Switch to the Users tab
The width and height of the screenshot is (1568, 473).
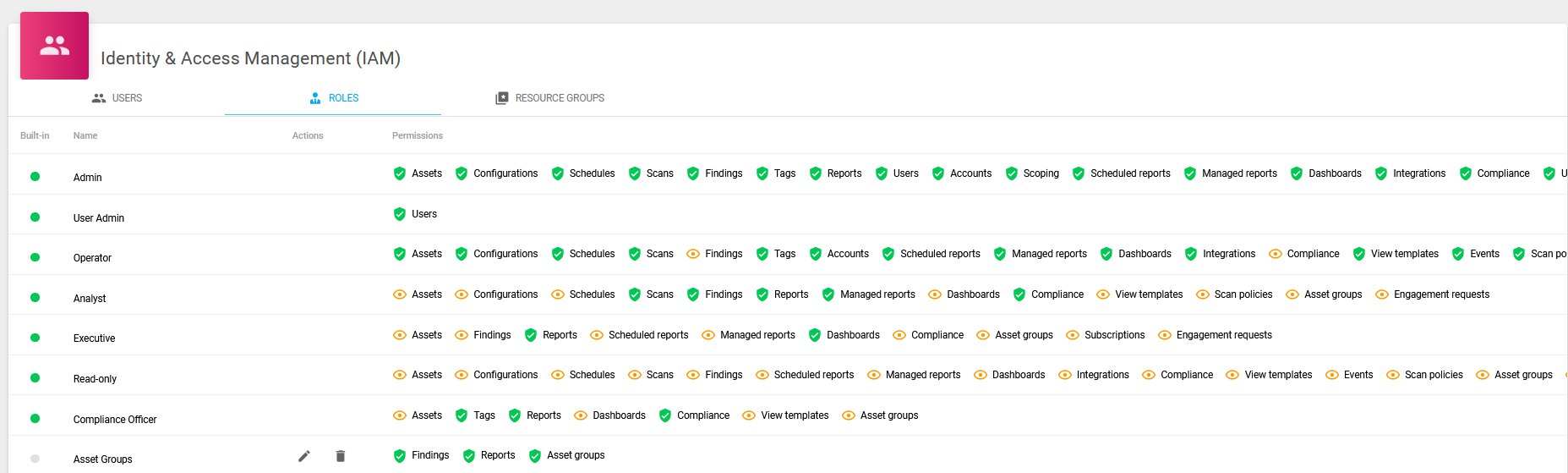117,98
